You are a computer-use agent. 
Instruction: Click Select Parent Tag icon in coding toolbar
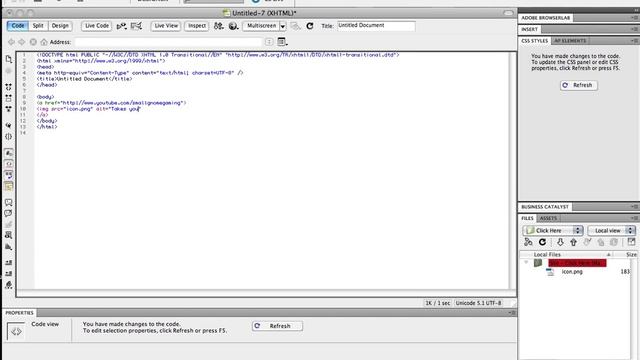coord(9,126)
